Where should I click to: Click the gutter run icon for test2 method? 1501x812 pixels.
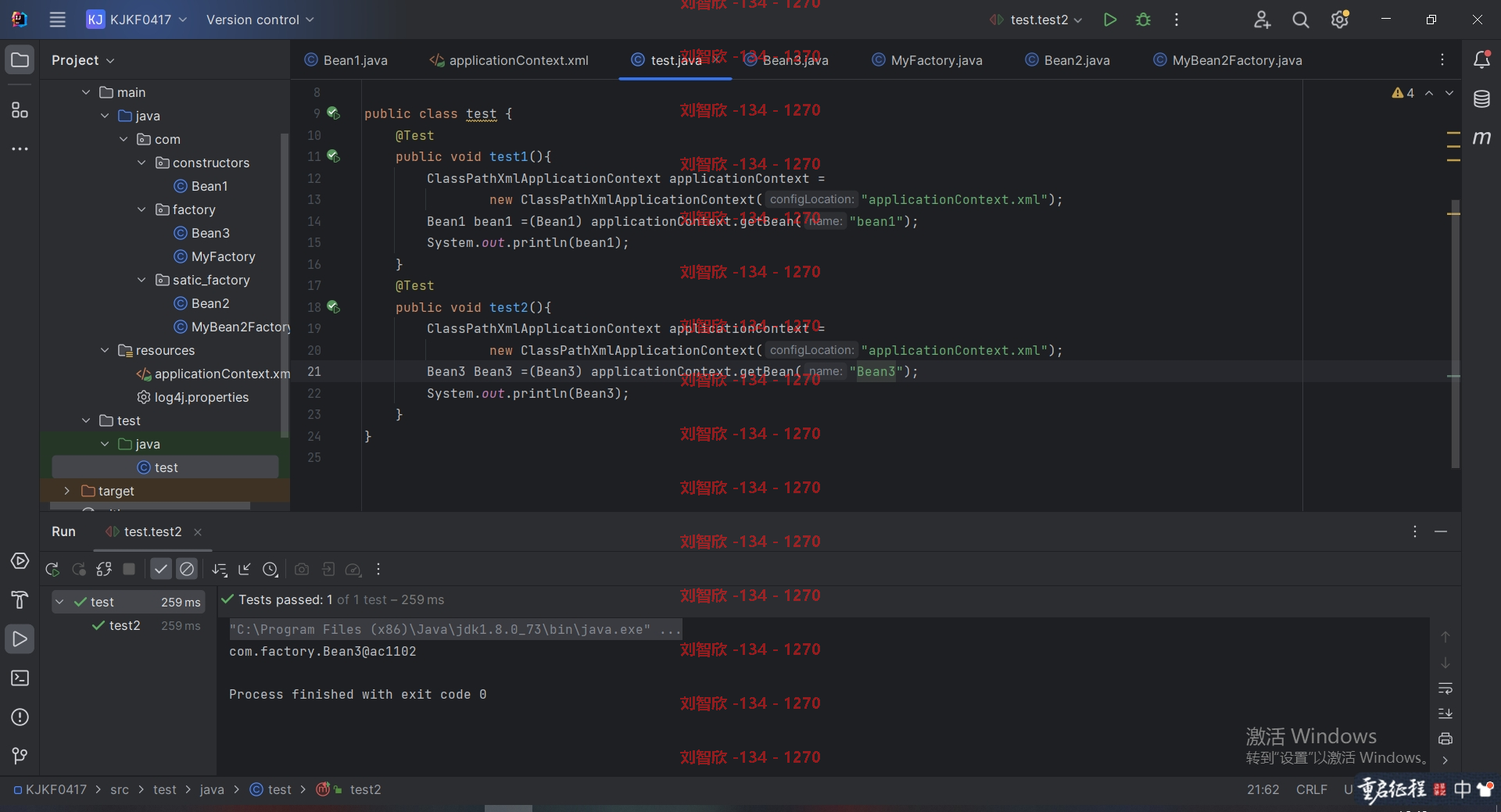[334, 307]
